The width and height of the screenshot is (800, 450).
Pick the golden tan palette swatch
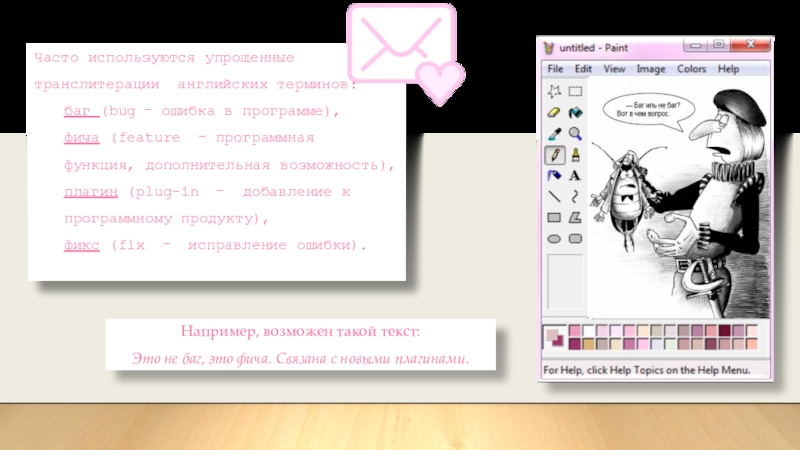click(588, 344)
